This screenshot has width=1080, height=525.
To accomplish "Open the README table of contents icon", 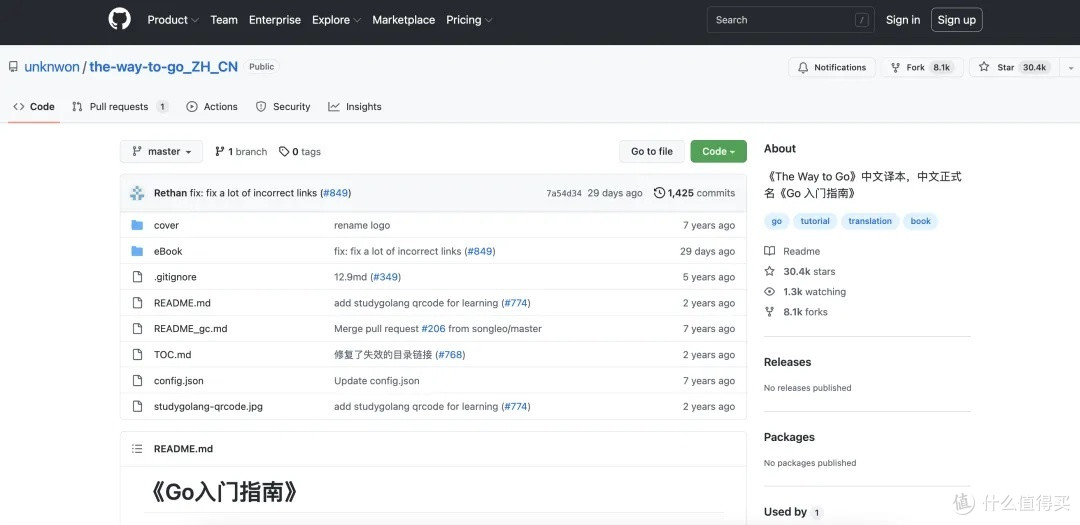I will (137, 449).
